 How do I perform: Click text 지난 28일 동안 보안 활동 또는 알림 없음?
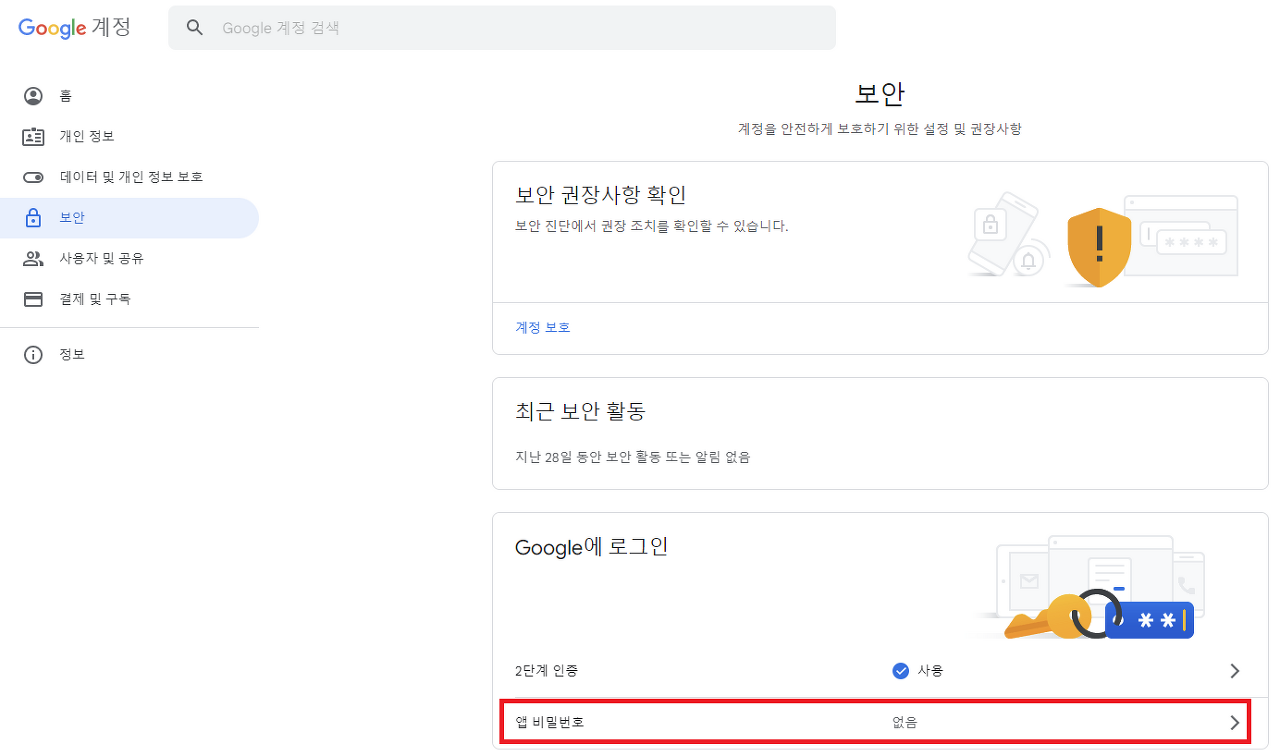pyautogui.click(x=632, y=457)
